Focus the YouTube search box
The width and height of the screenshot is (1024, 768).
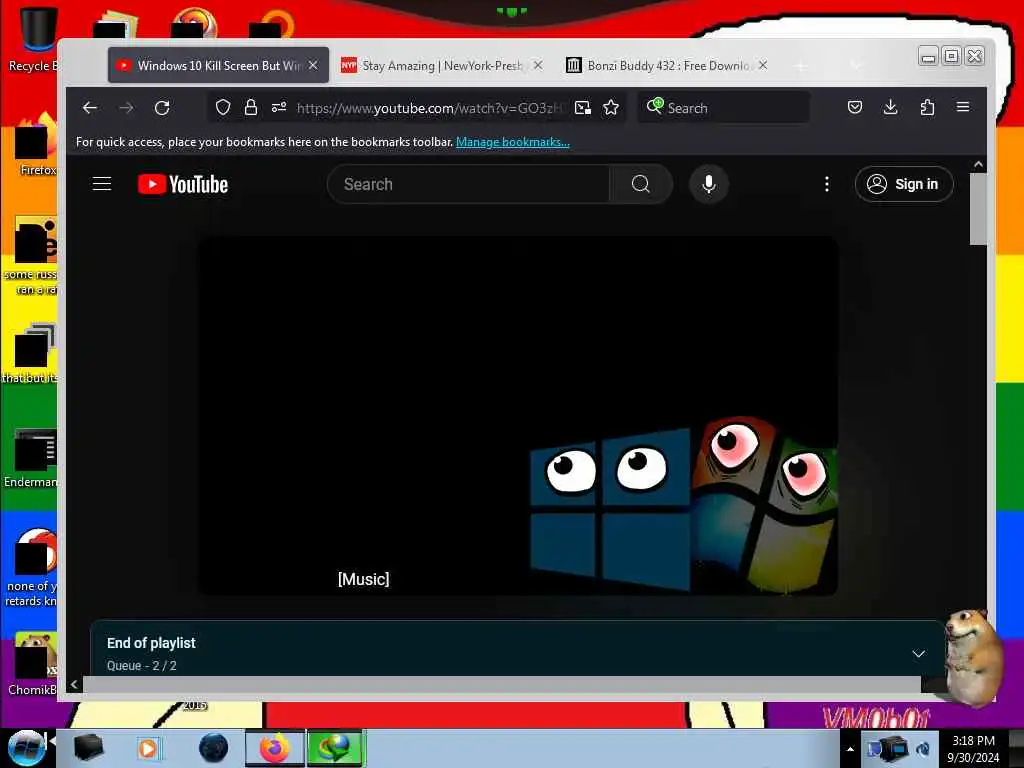(468, 184)
